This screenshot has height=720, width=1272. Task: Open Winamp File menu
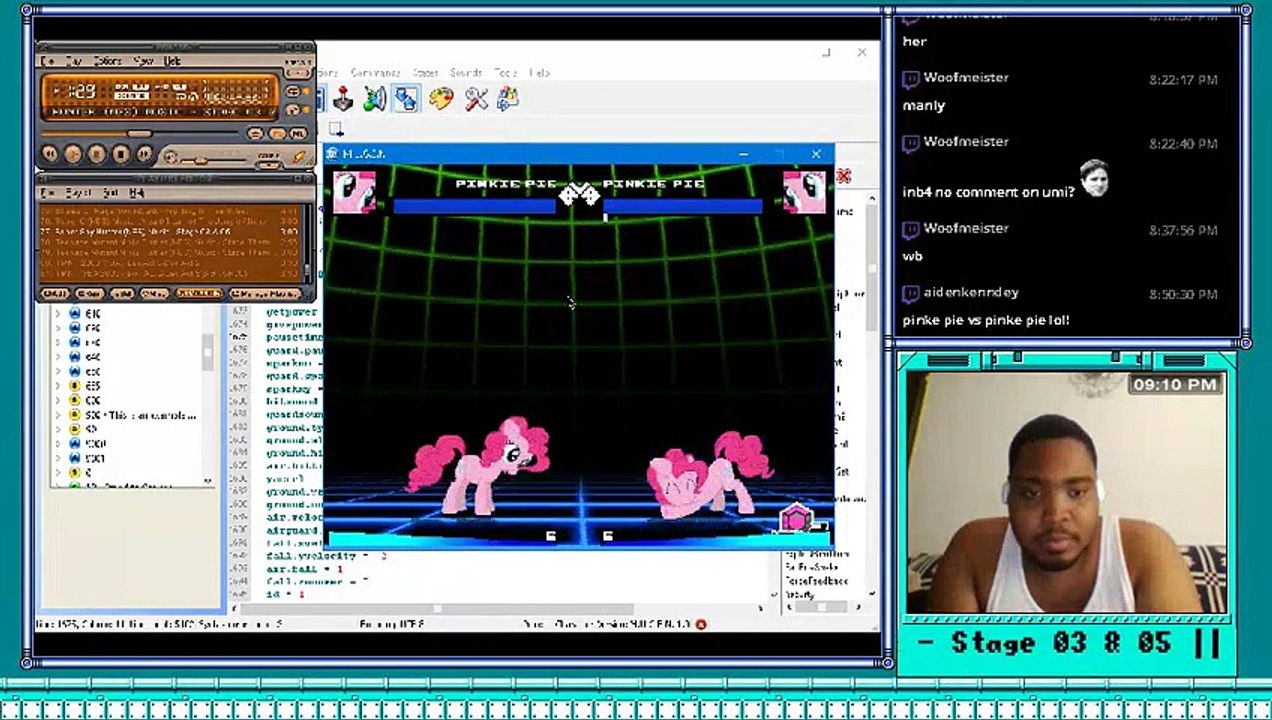pyautogui.click(x=47, y=61)
